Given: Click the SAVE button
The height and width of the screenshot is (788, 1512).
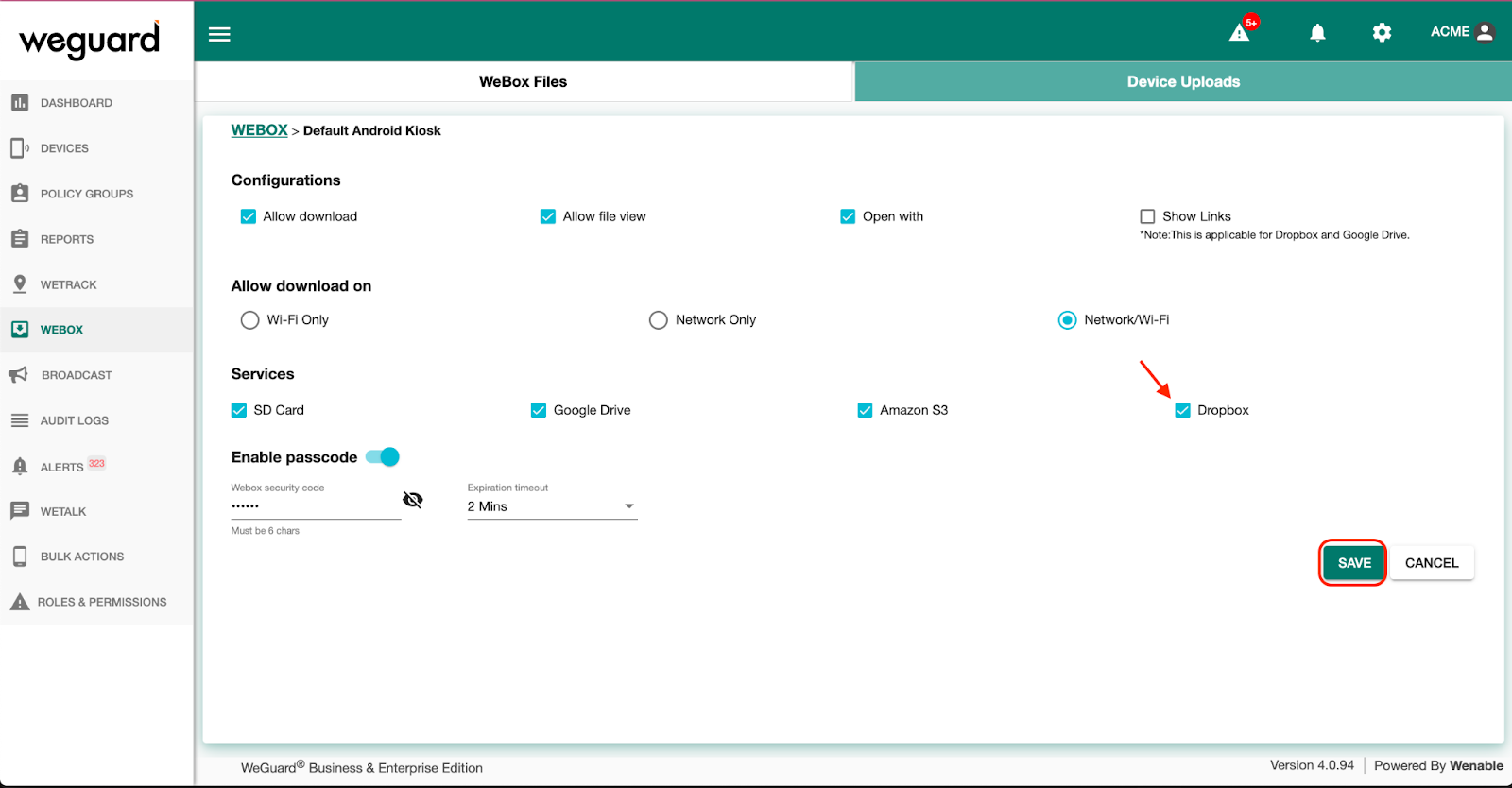Looking at the screenshot, I should (x=1354, y=563).
